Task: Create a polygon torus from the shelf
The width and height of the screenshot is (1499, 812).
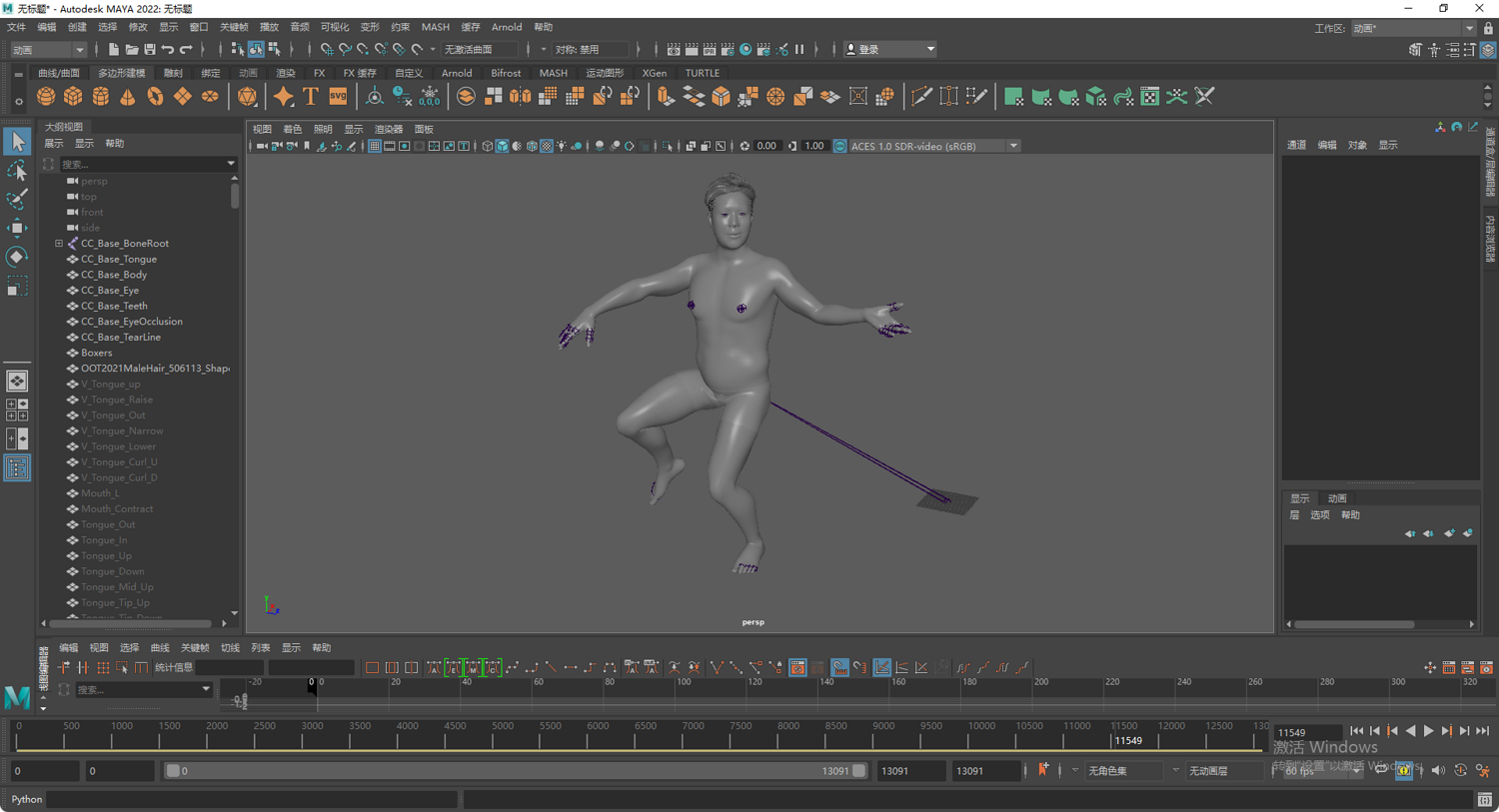Action: point(155,97)
